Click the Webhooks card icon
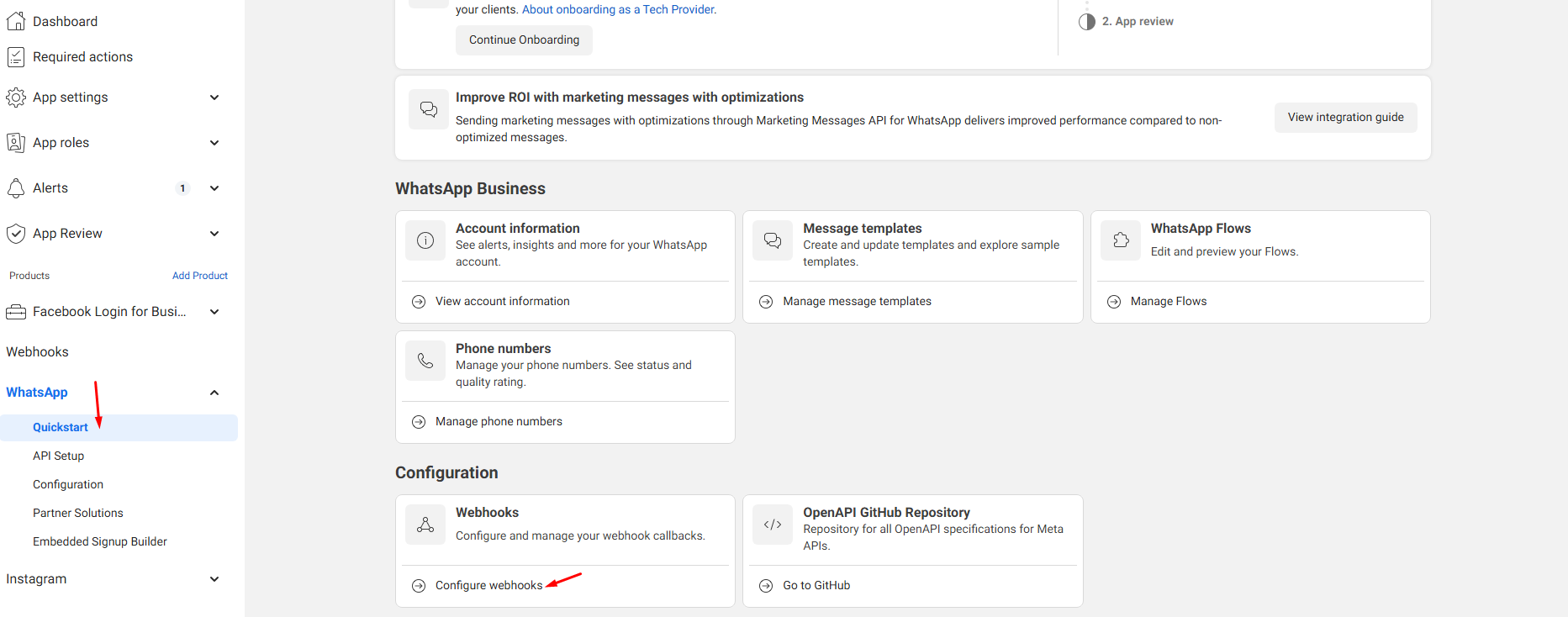The height and width of the screenshot is (617, 1568). click(x=425, y=525)
